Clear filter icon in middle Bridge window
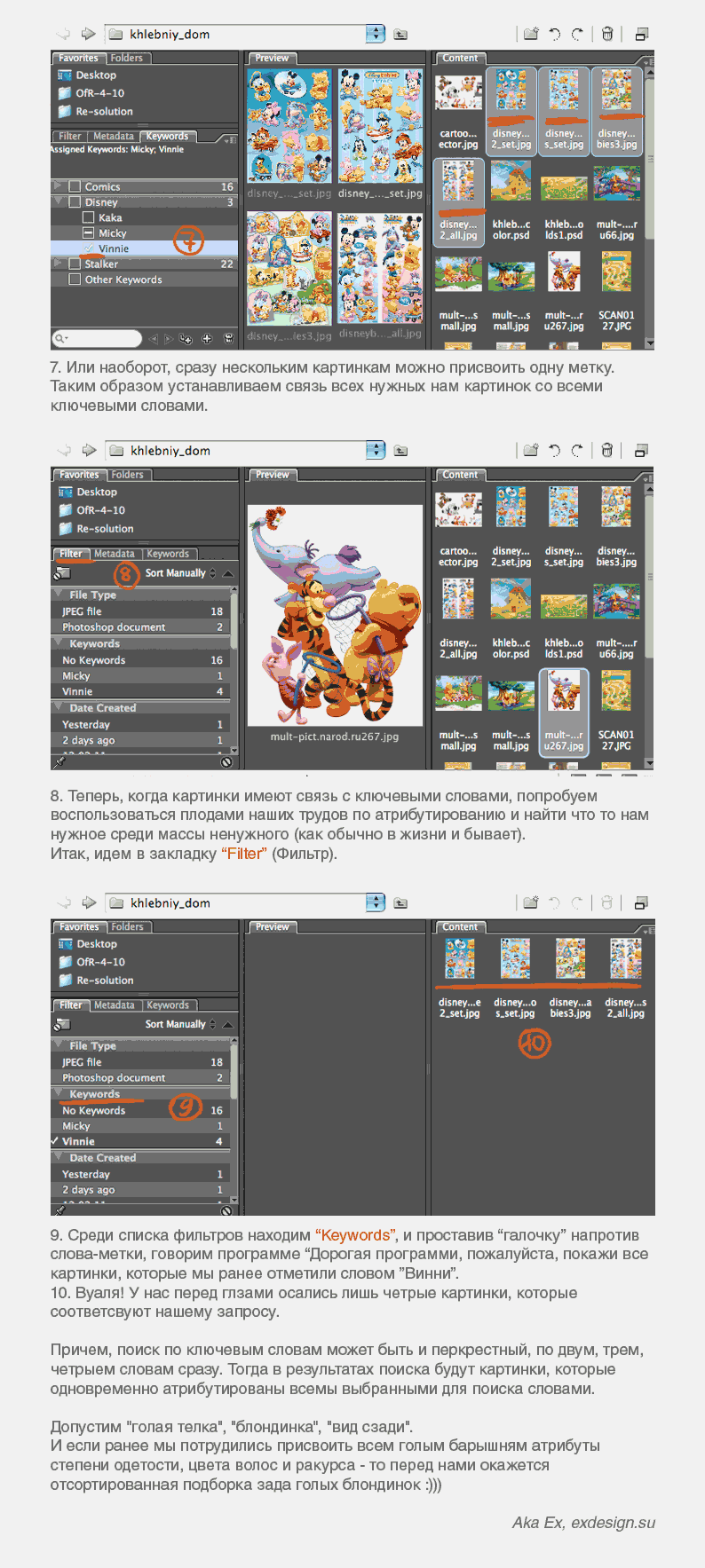705x1568 pixels. click(226, 762)
